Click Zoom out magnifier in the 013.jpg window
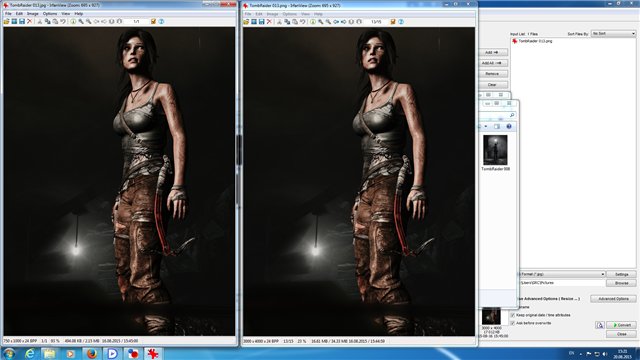640x360 pixels. click(88, 21)
